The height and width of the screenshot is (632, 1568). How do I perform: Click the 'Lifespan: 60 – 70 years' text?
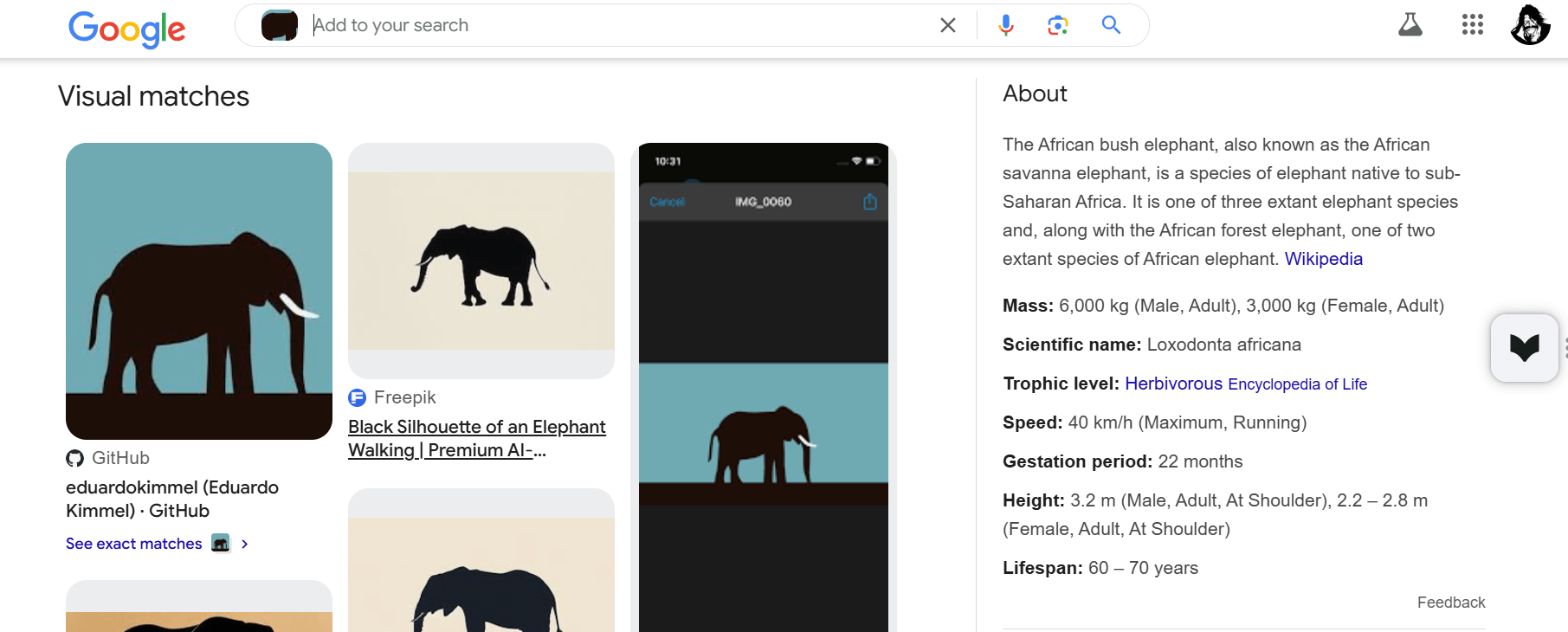pyautogui.click(x=1100, y=568)
